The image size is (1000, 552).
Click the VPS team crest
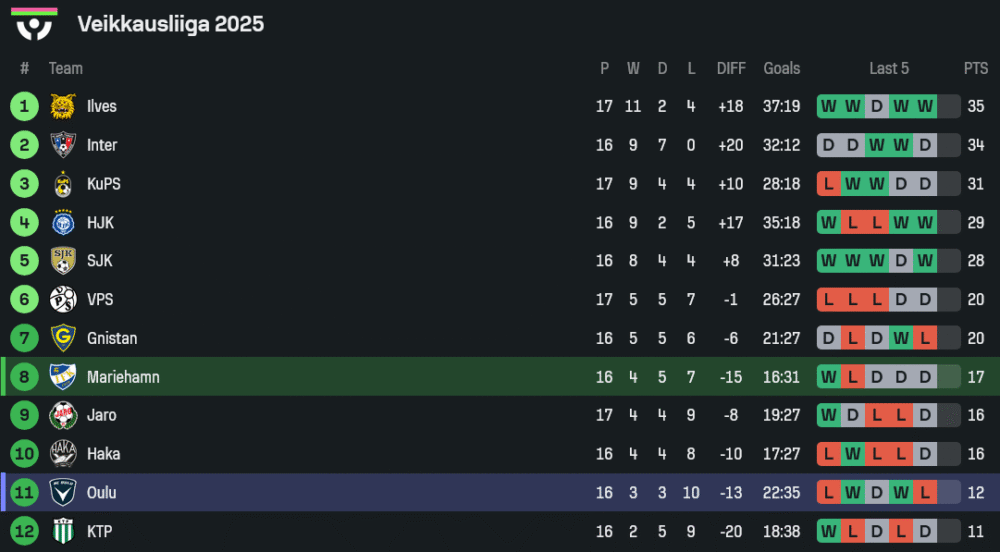(x=63, y=299)
